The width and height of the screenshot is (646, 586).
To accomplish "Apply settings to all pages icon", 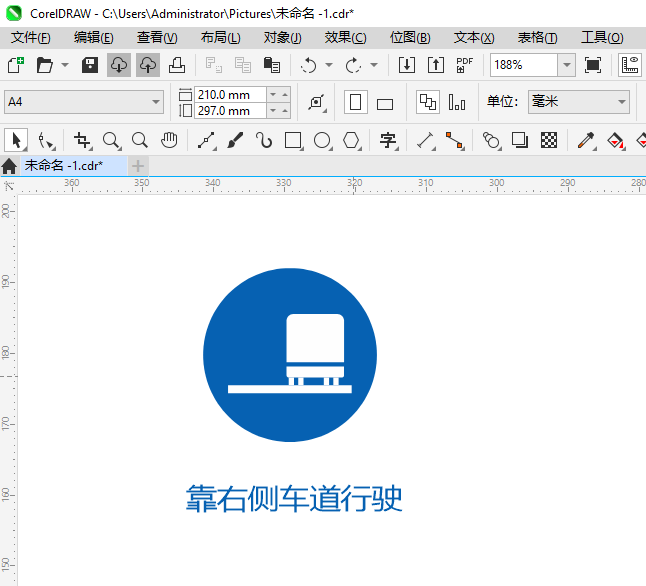I will 428,102.
